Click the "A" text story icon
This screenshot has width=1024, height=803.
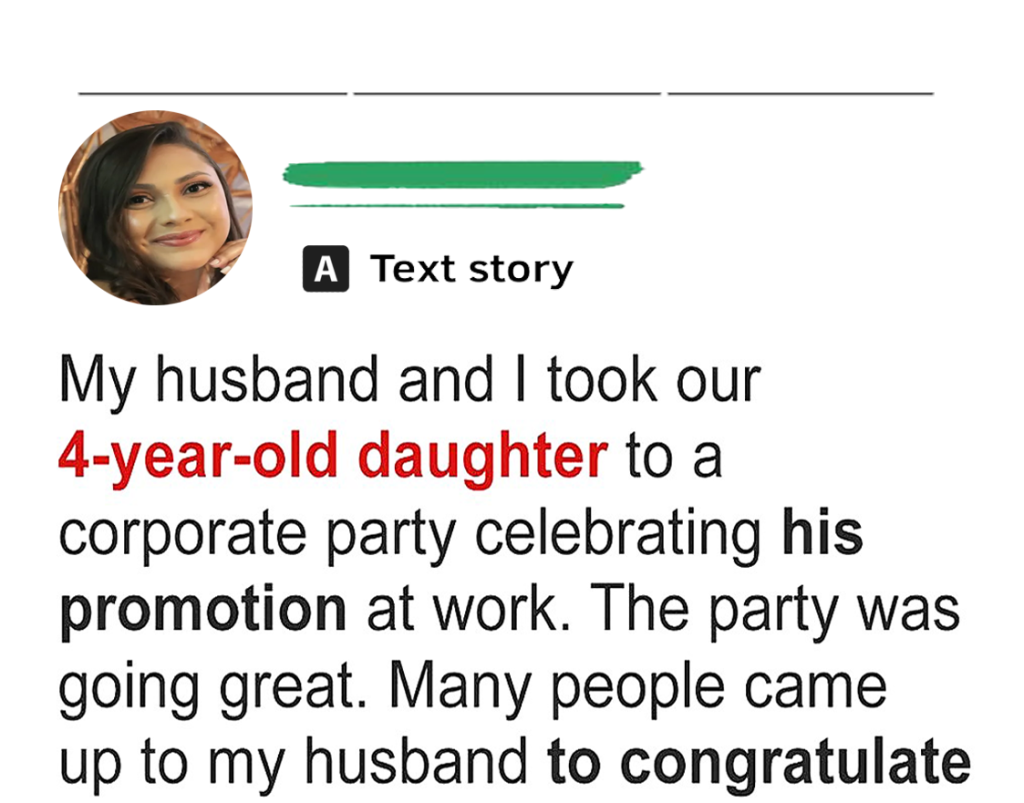(x=325, y=269)
